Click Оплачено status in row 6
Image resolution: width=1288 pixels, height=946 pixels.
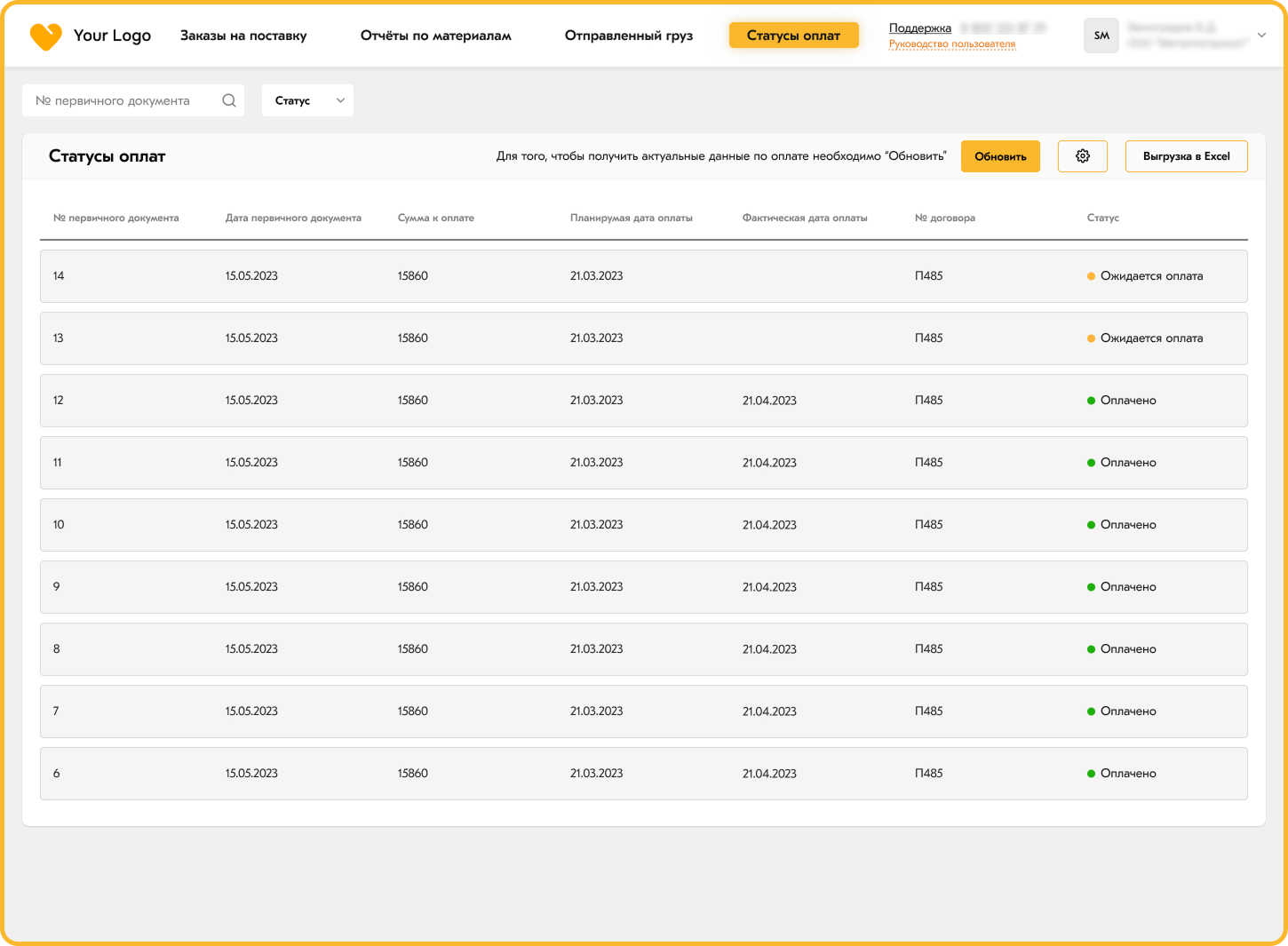point(1128,774)
